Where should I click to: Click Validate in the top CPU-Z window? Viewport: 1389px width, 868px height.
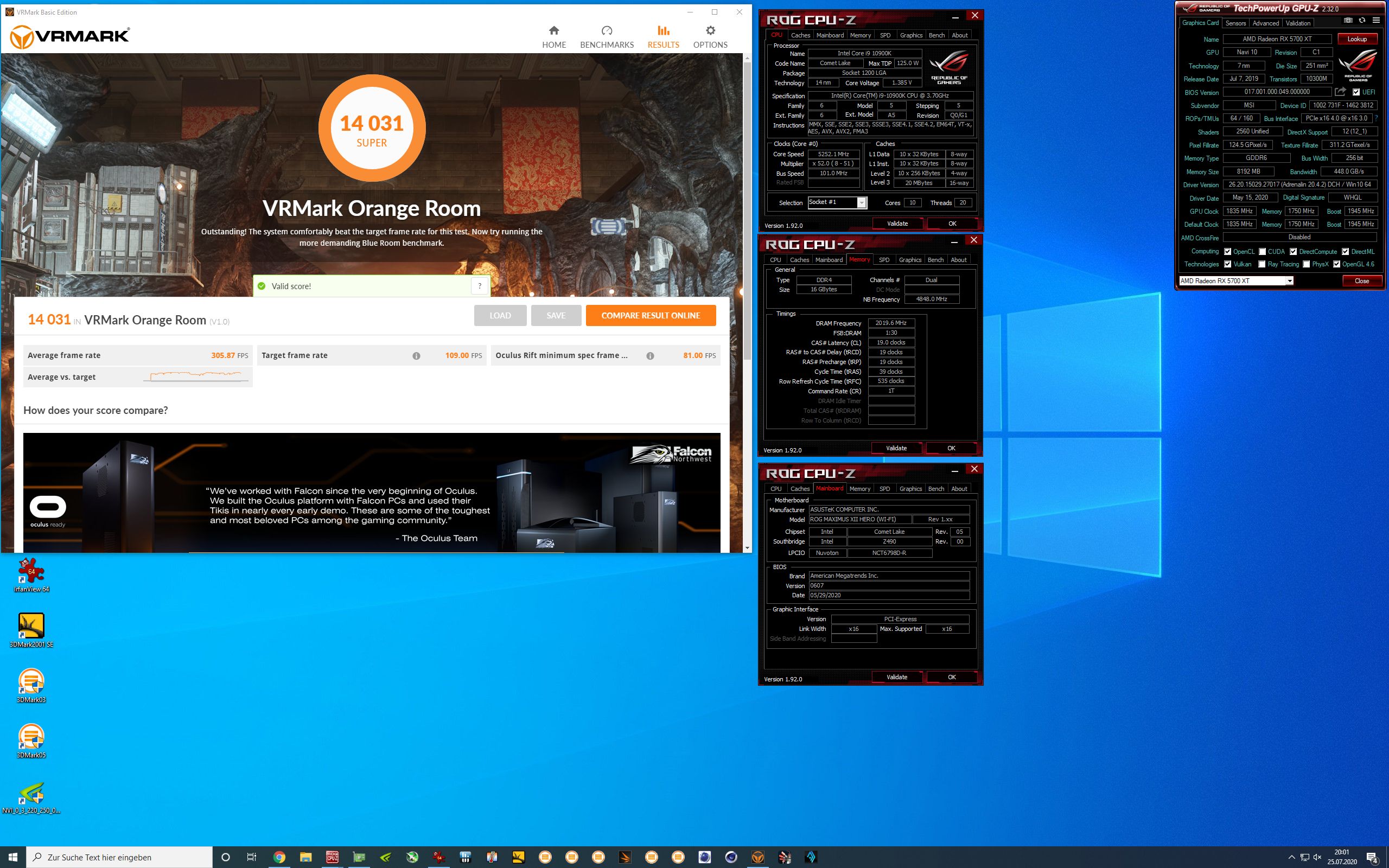(897, 224)
